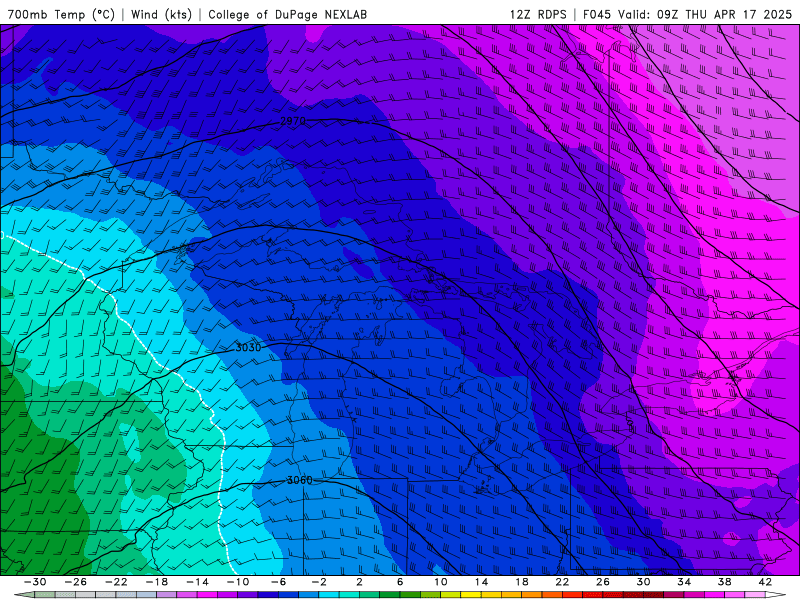Click the -22 value on the color scale

tap(116, 582)
